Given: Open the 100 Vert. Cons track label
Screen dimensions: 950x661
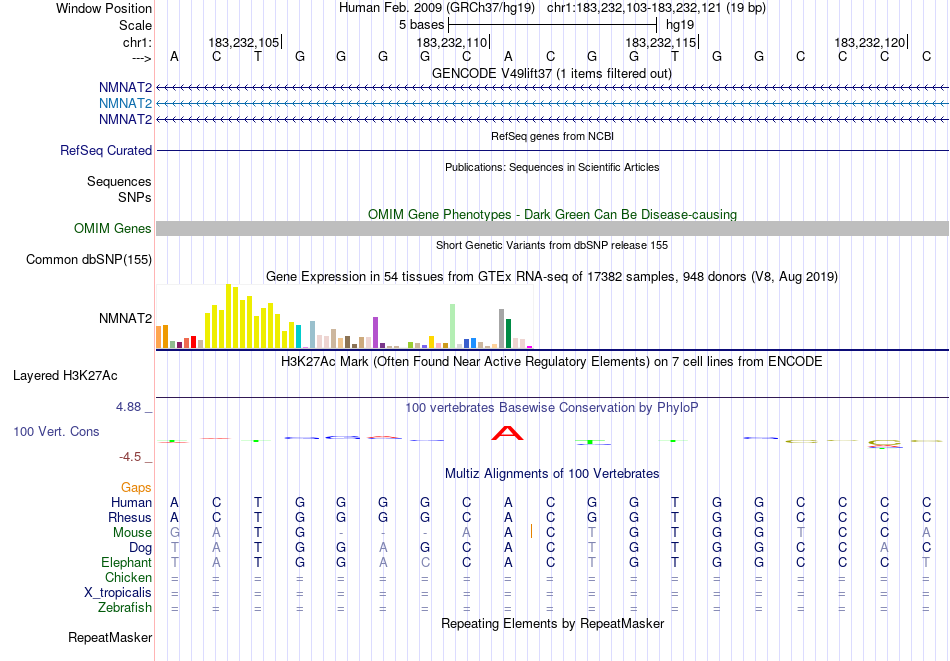Looking at the screenshot, I should [56, 431].
